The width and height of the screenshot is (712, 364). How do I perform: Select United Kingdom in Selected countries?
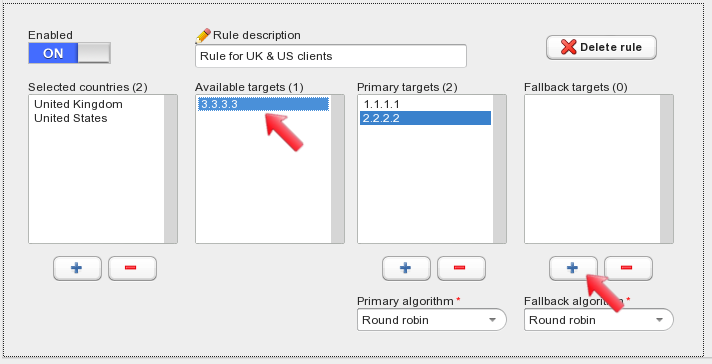78,104
